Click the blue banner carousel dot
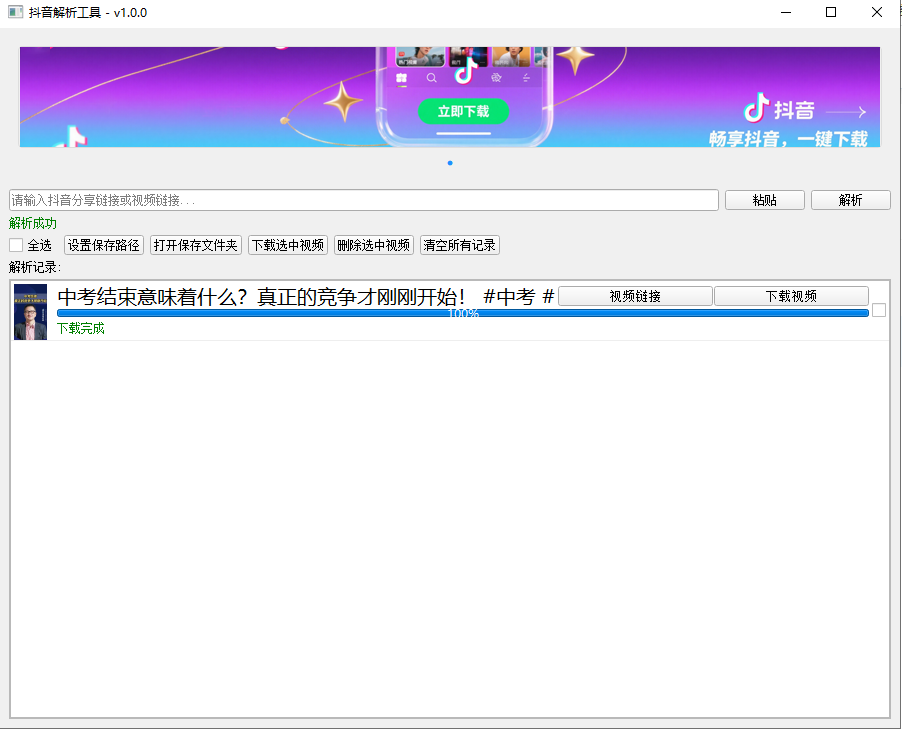The width and height of the screenshot is (902, 729). [x=450, y=163]
